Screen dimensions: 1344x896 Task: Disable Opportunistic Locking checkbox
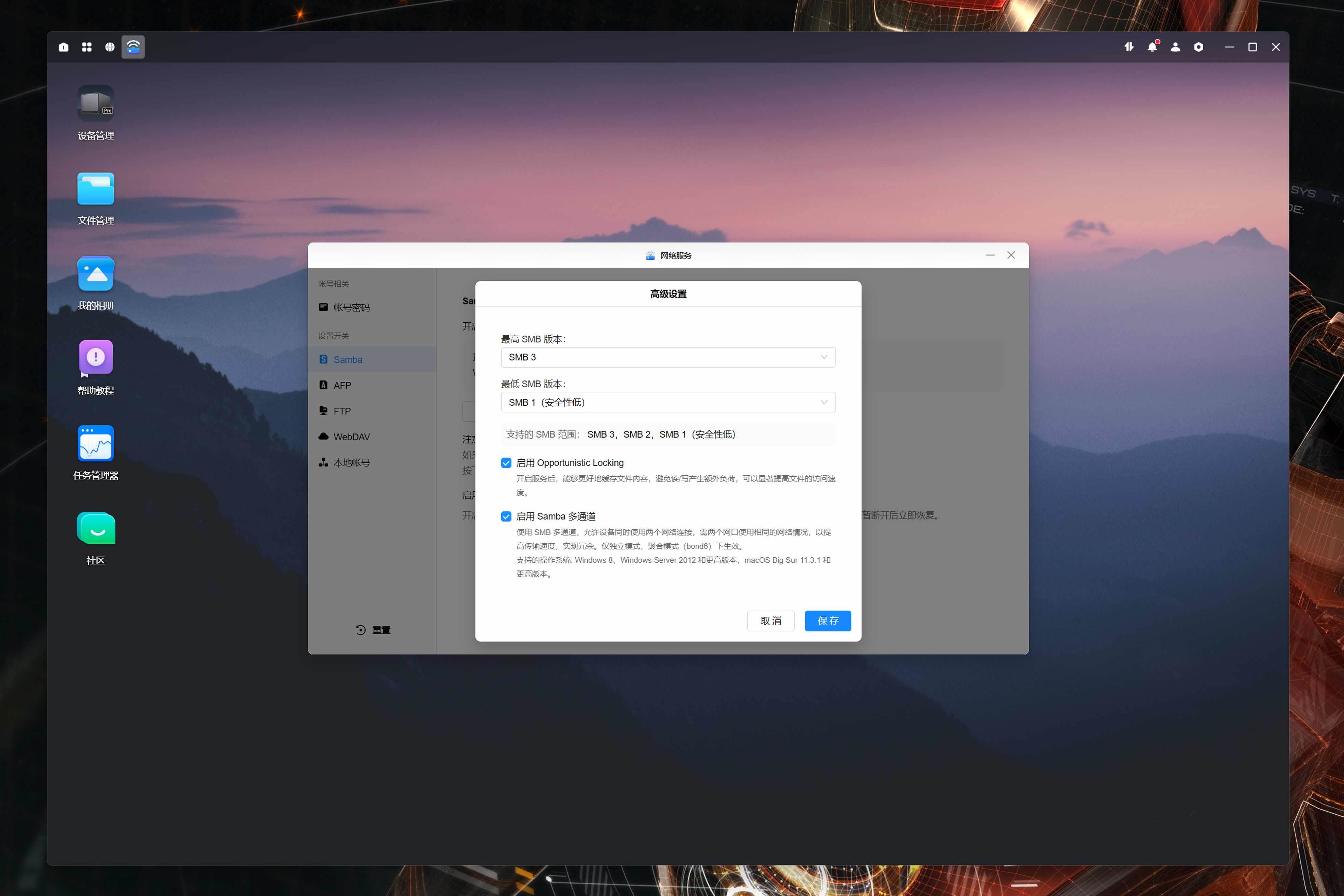506,463
